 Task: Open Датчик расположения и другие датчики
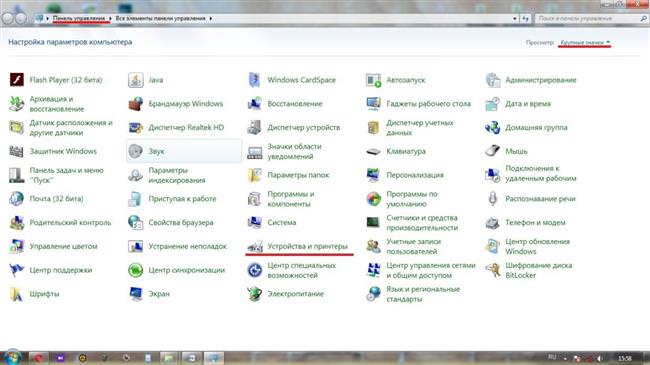(71, 128)
